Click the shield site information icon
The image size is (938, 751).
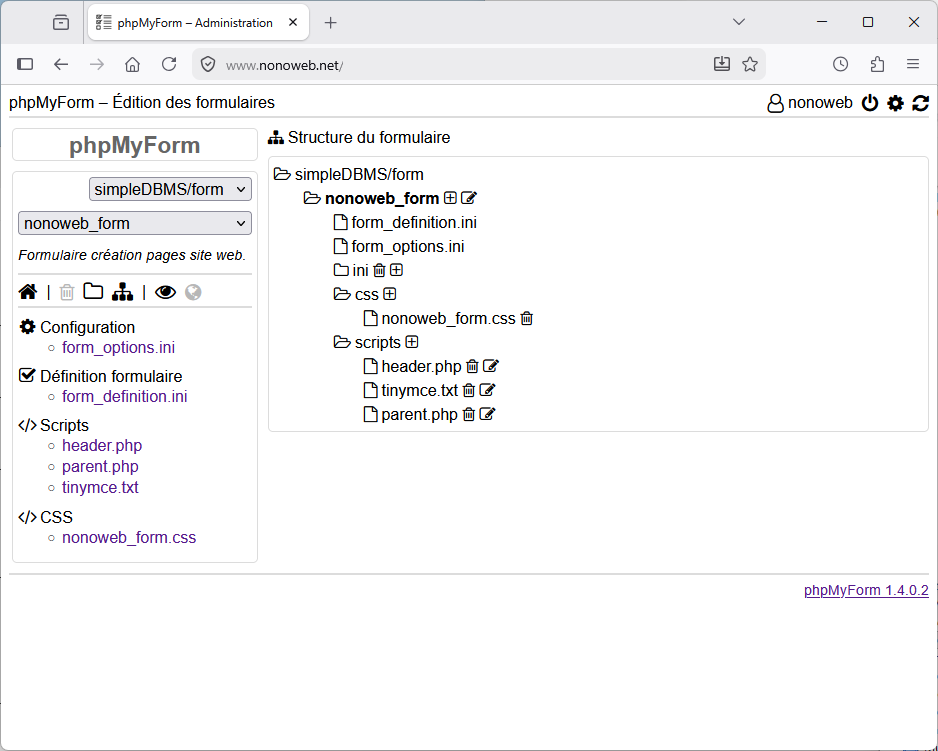208,64
